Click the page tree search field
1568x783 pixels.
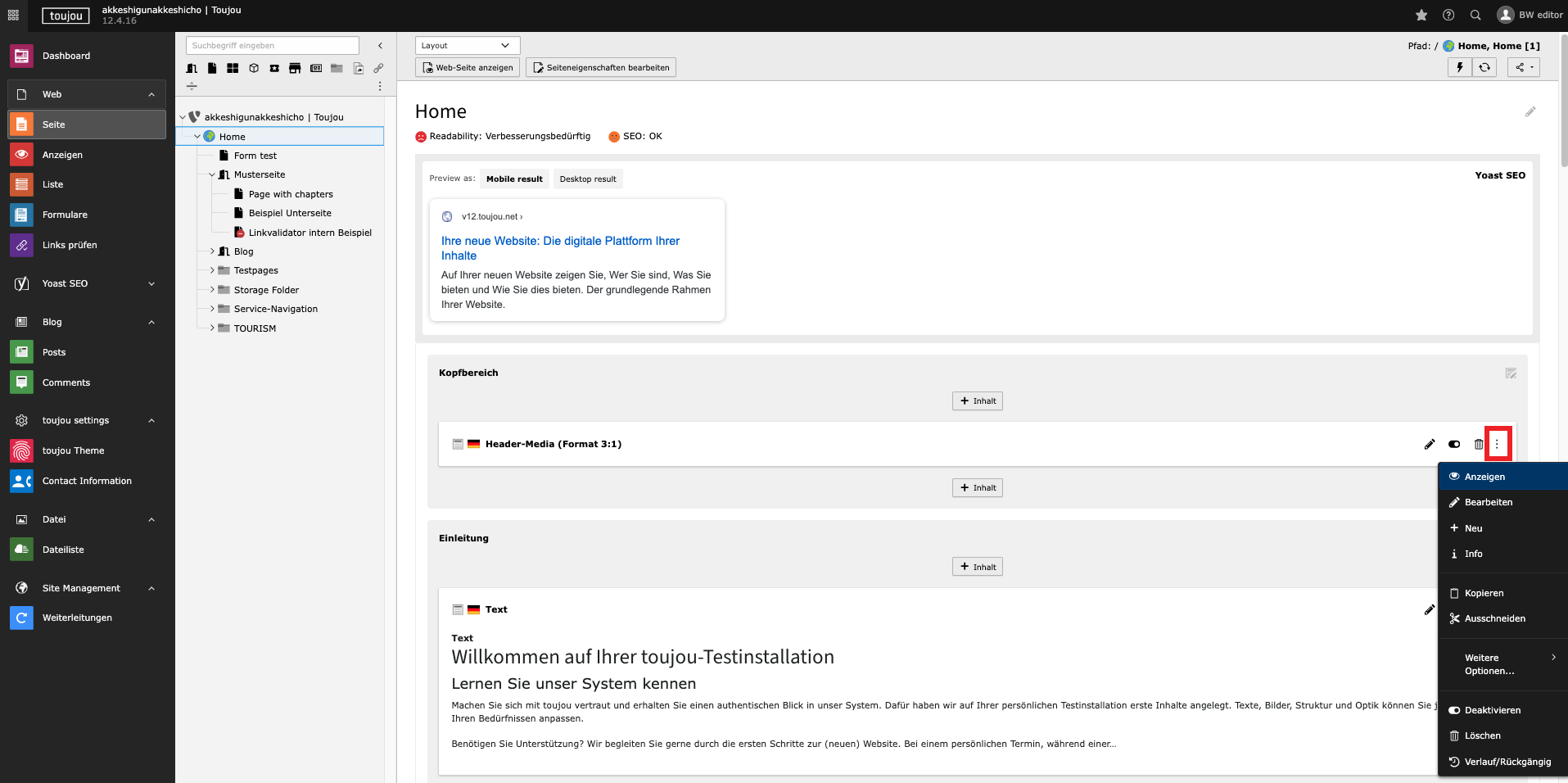(272, 46)
